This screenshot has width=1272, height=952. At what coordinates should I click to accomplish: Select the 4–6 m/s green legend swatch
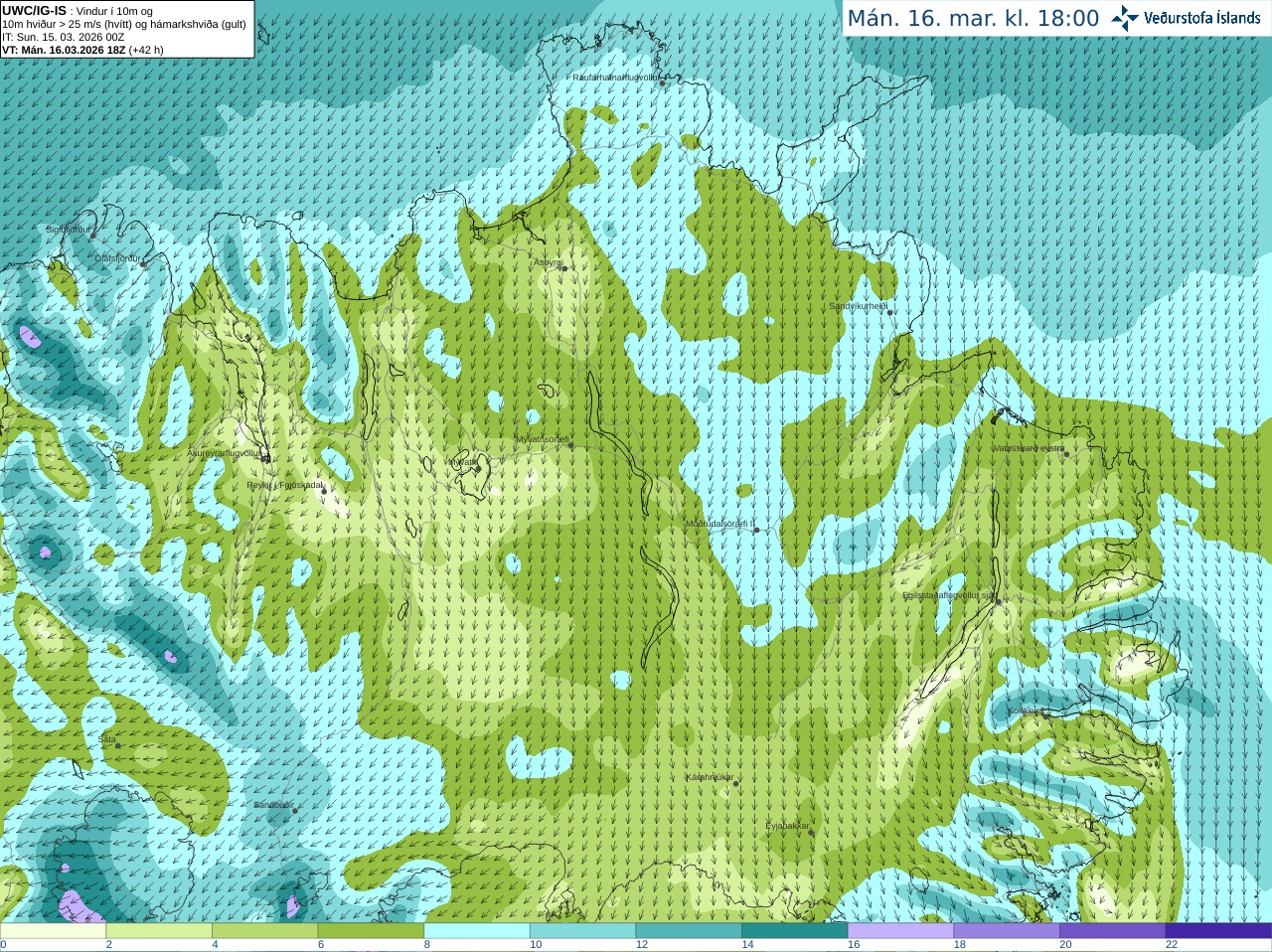(265, 931)
